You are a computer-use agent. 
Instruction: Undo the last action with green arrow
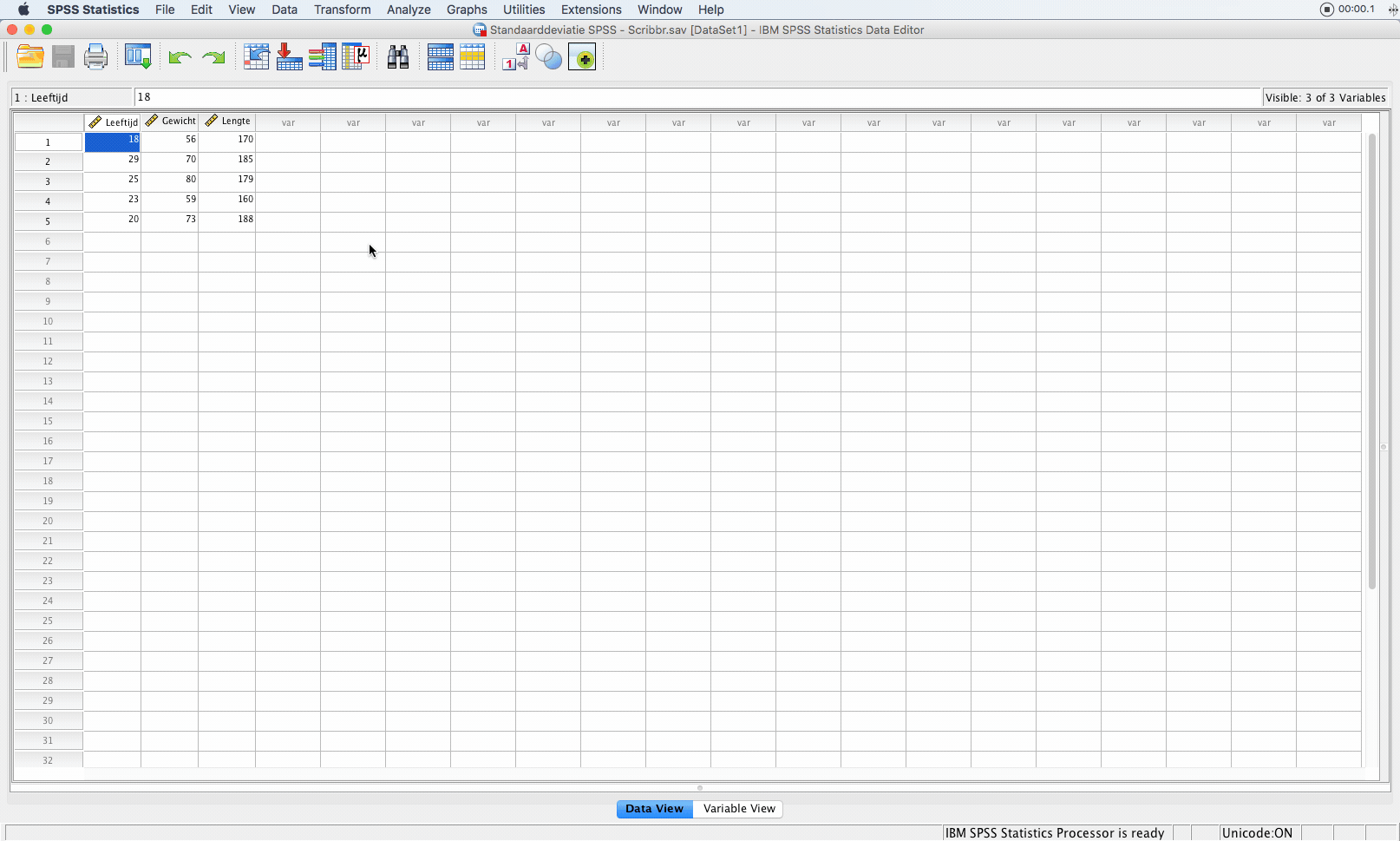(x=180, y=57)
